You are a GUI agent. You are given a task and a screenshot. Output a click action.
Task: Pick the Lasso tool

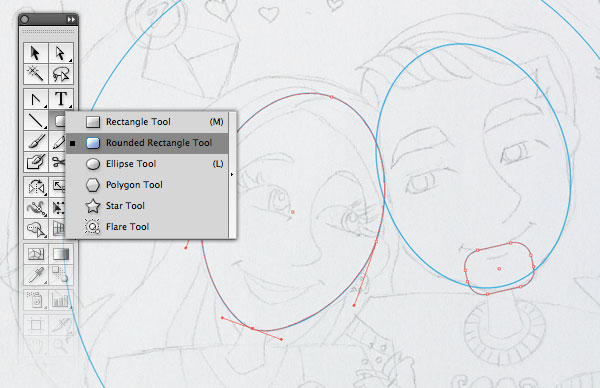click(x=60, y=73)
